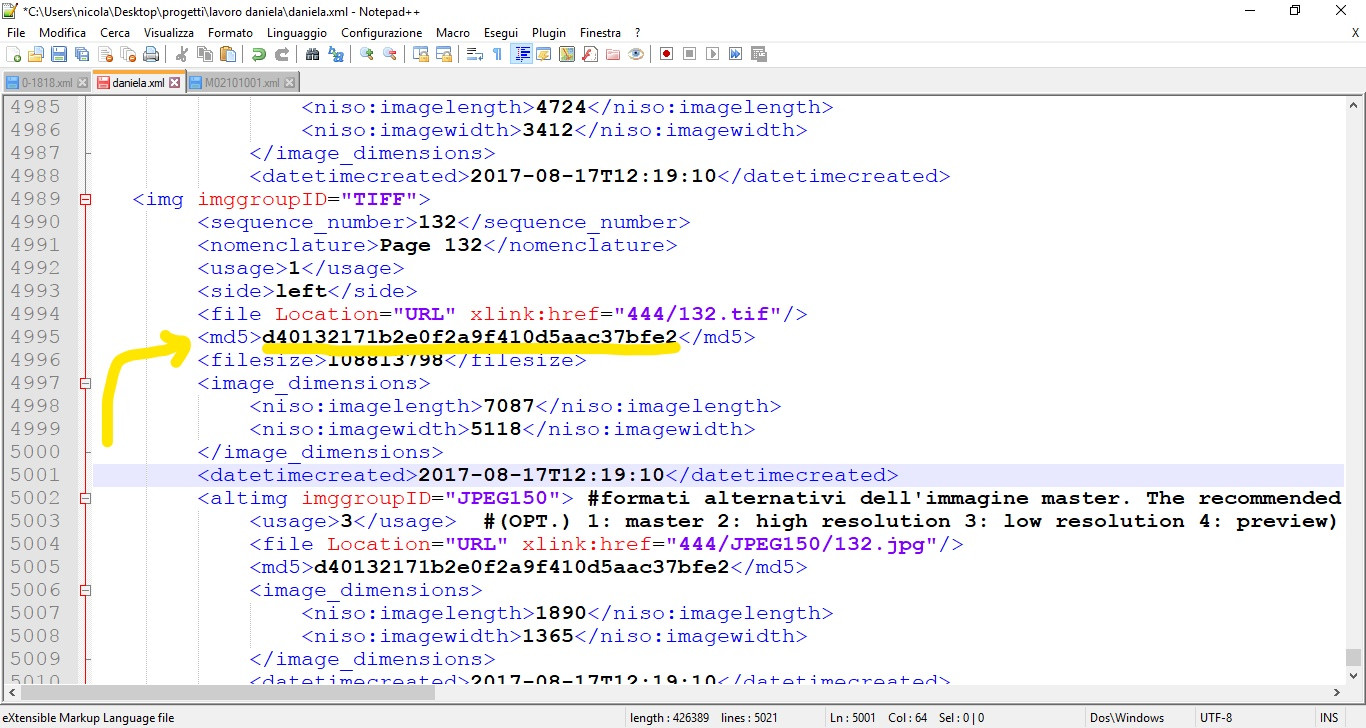Viewport: 1366px width, 728px height.
Task: Click the vertical scrollbar thumb
Action: tap(1353, 657)
